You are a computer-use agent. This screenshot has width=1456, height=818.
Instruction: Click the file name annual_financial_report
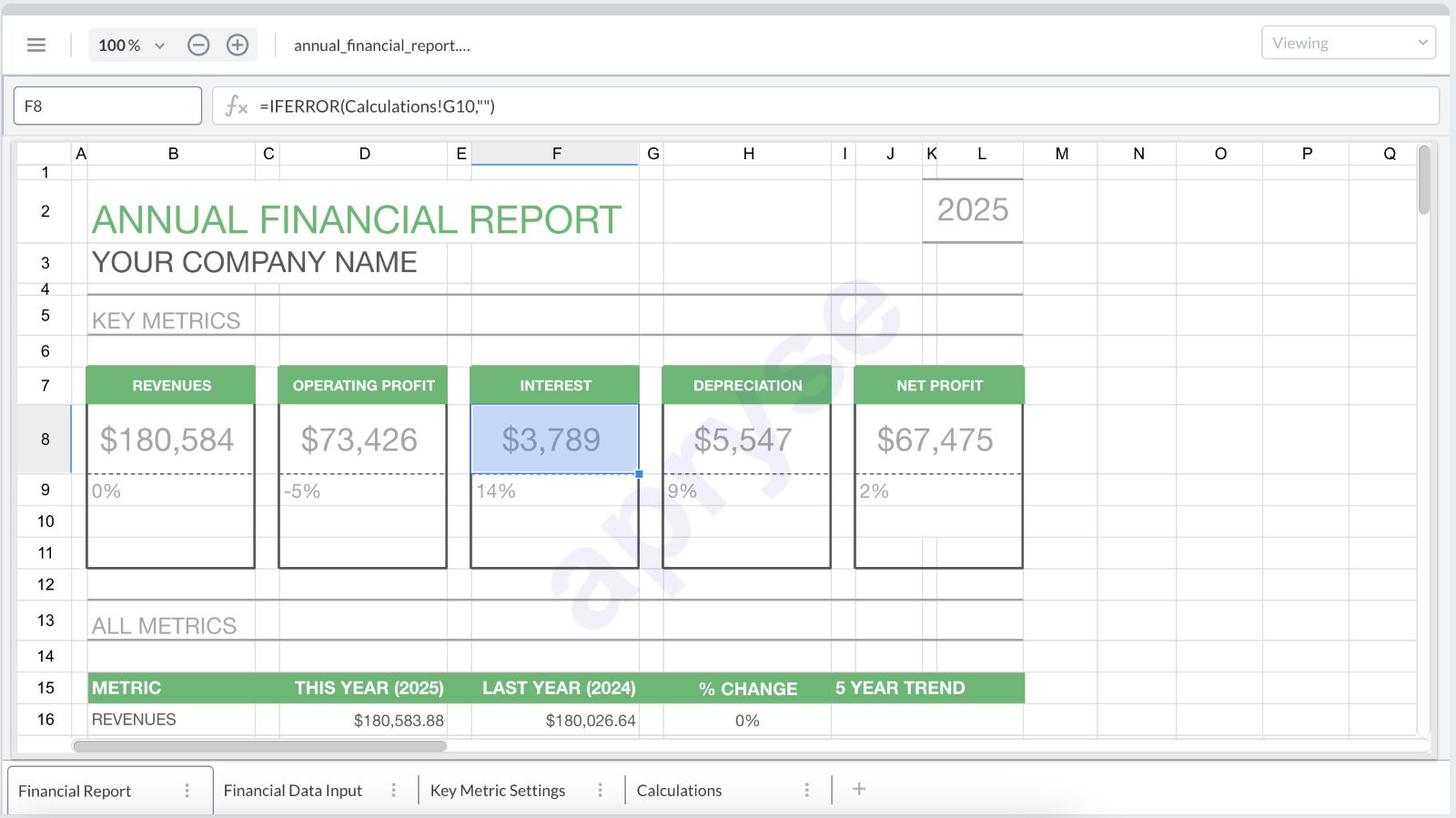click(x=382, y=45)
